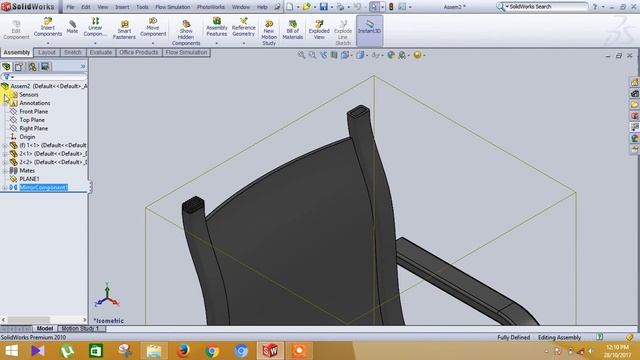
Task: Switch to the Office Products tab
Action: [x=139, y=52]
